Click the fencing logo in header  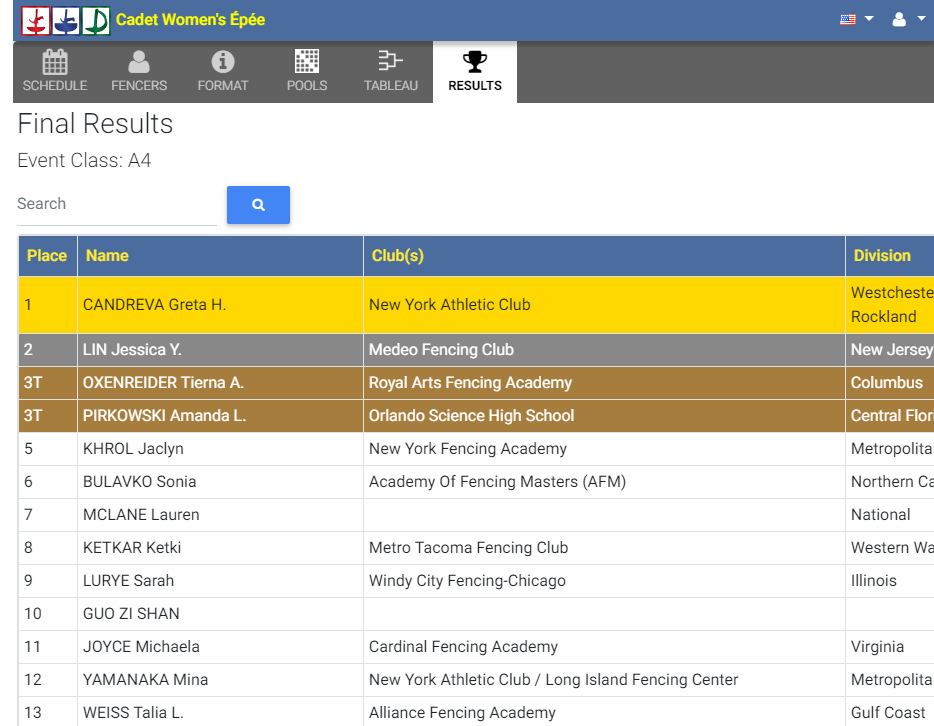point(66,20)
